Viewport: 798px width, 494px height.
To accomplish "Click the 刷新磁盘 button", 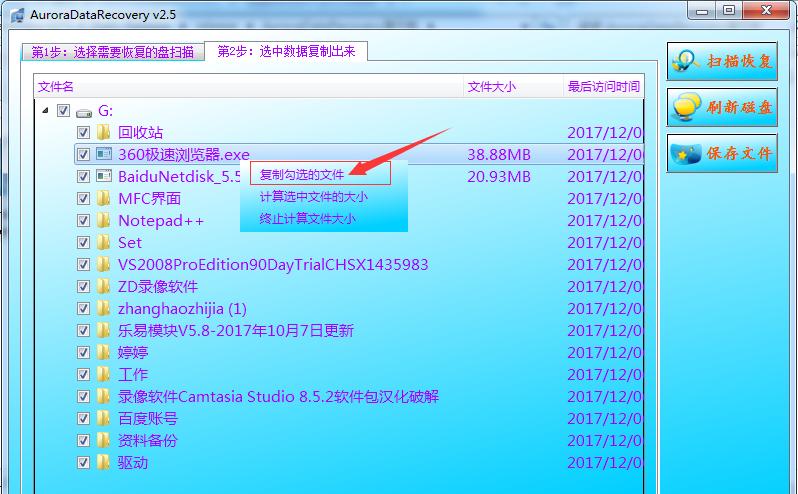I will click(722, 107).
